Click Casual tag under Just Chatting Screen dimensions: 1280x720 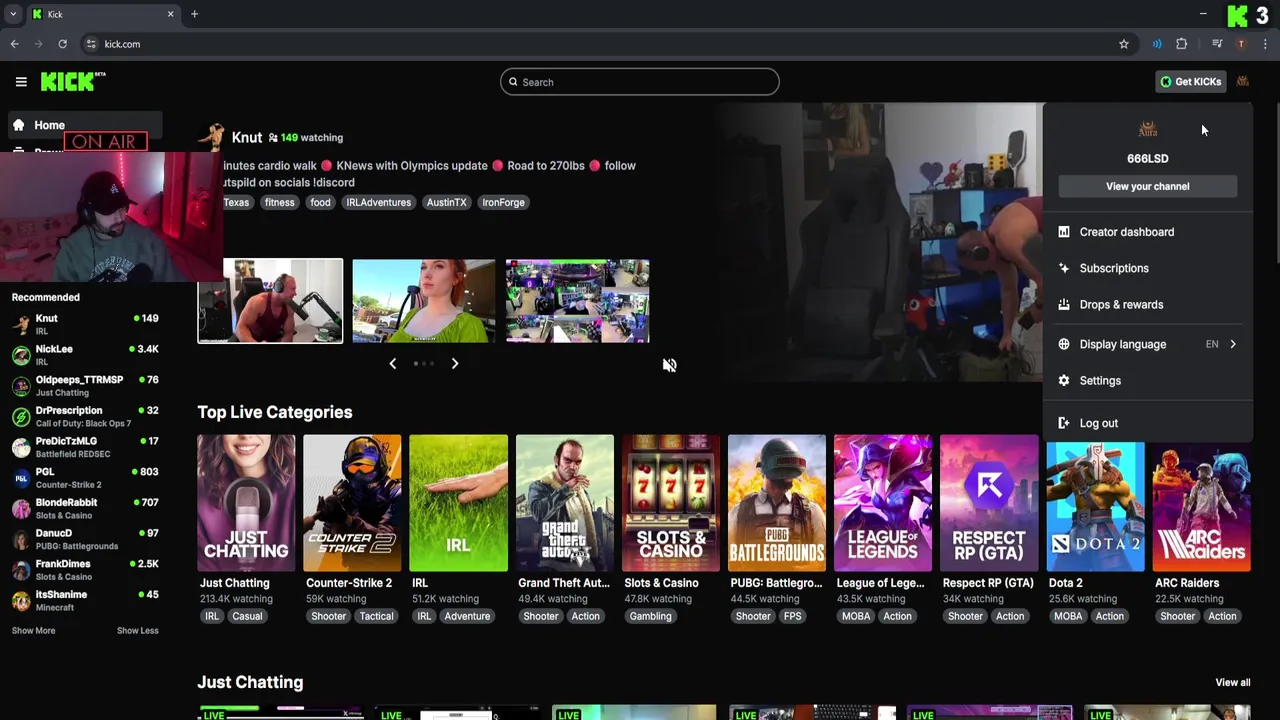247,616
